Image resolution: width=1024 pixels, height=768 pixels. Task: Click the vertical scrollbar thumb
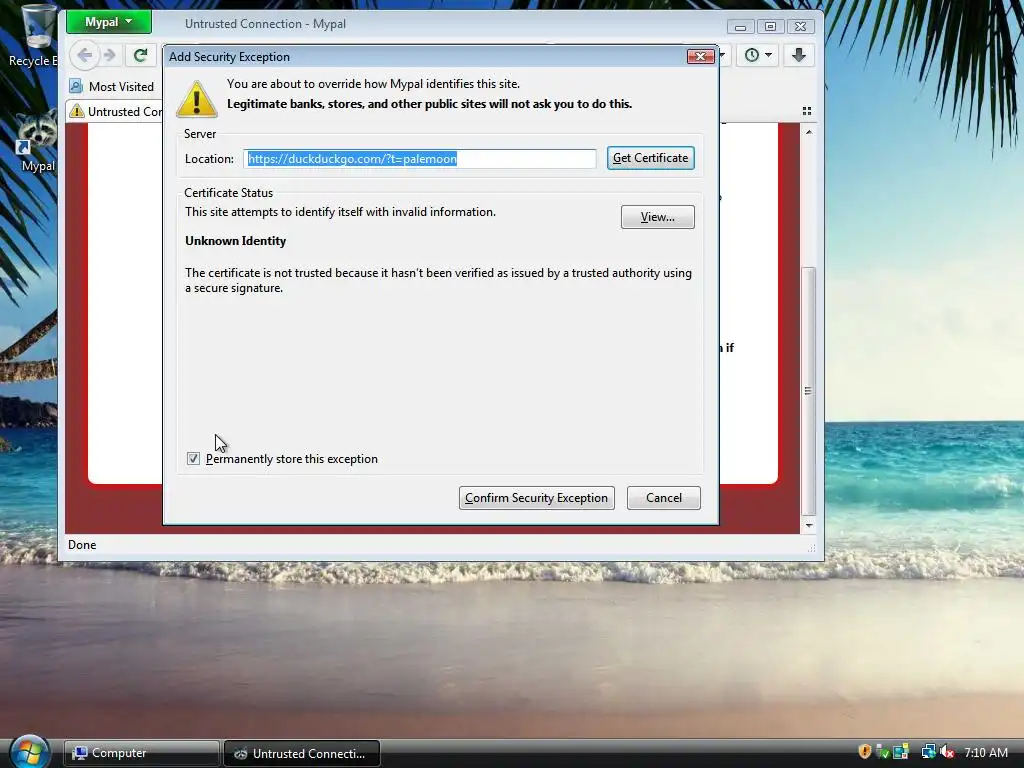point(808,391)
